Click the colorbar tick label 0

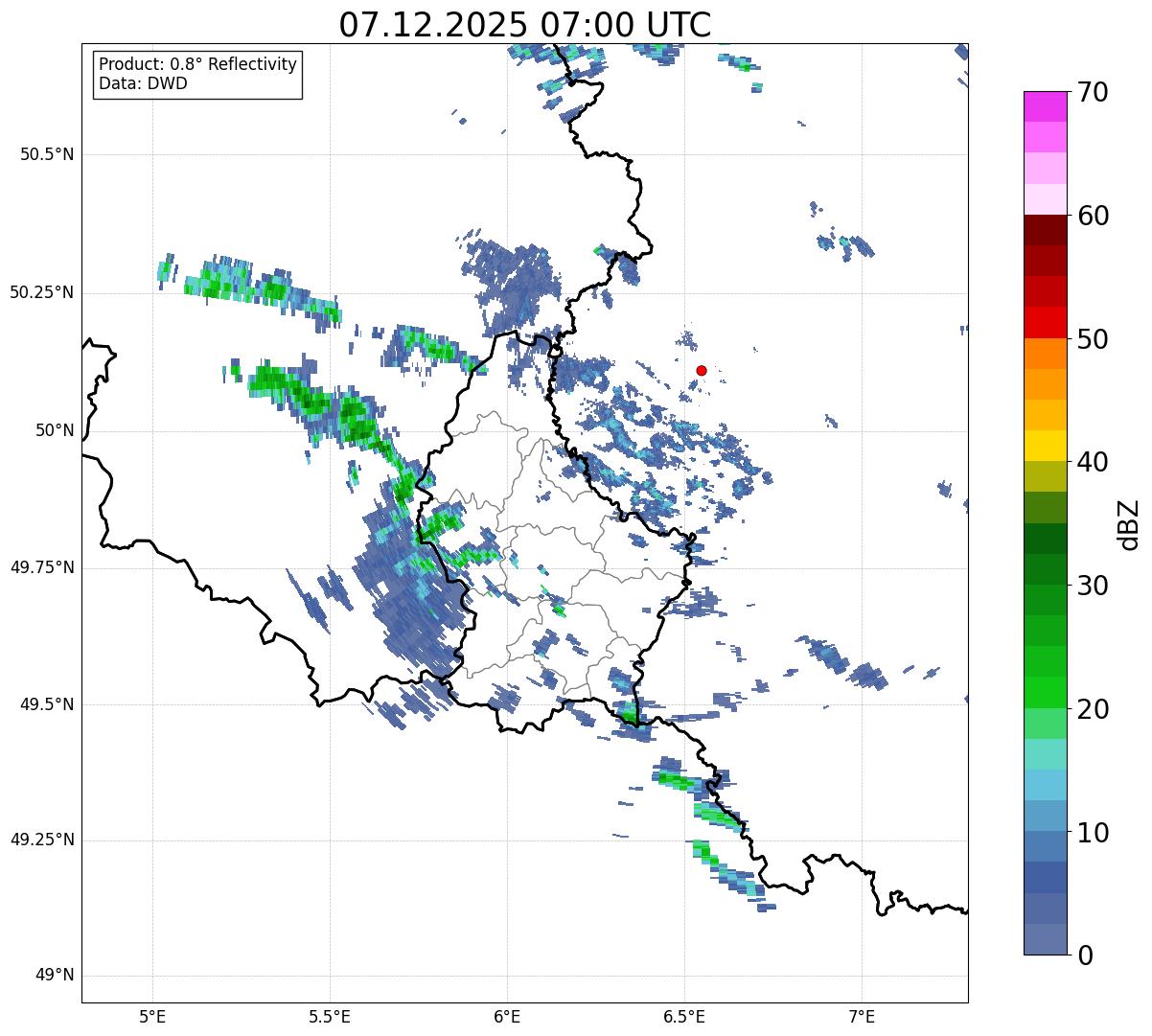click(x=1084, y=955)
